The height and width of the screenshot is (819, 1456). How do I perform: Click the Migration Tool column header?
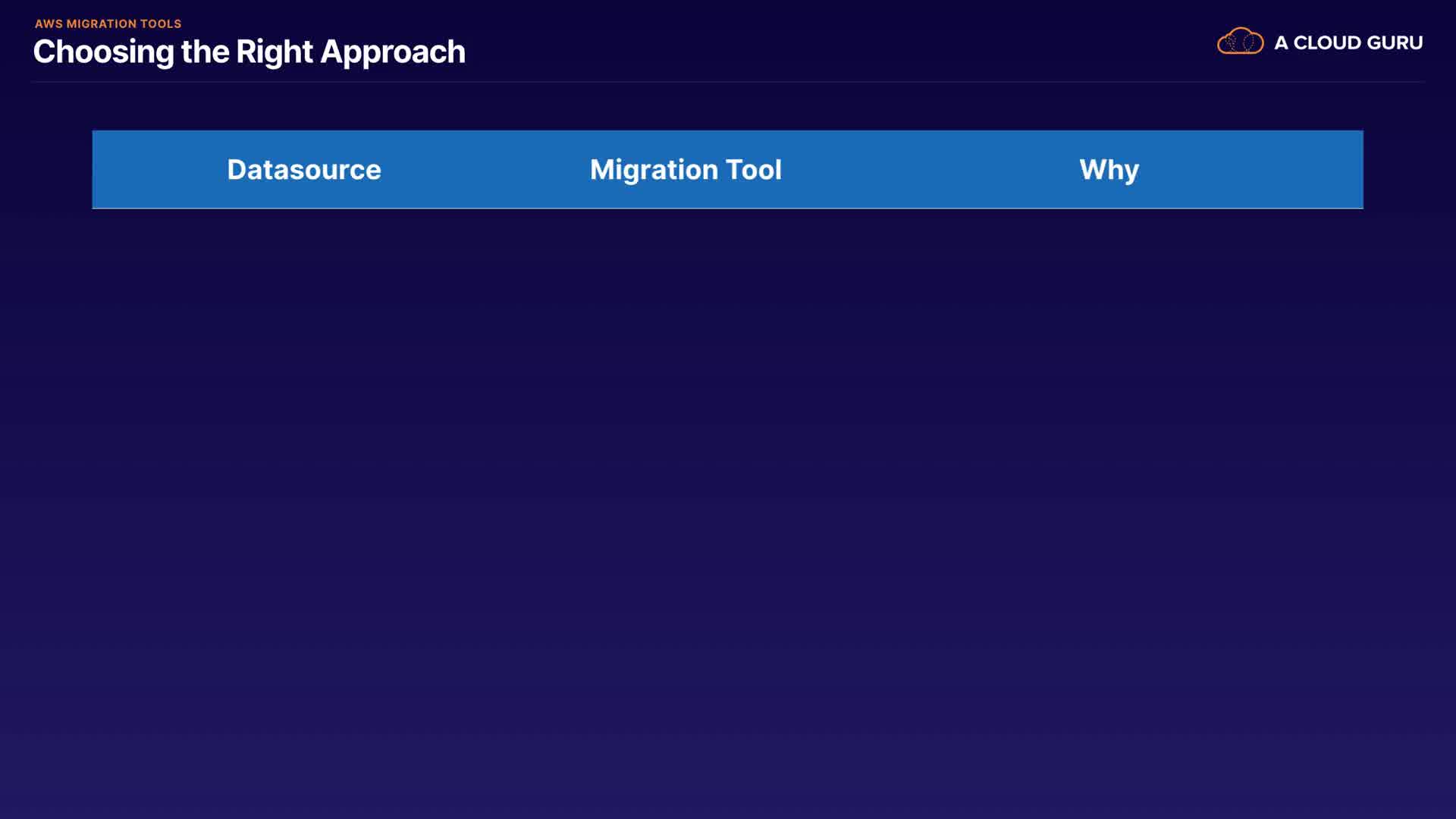click(x=686, y=169)
